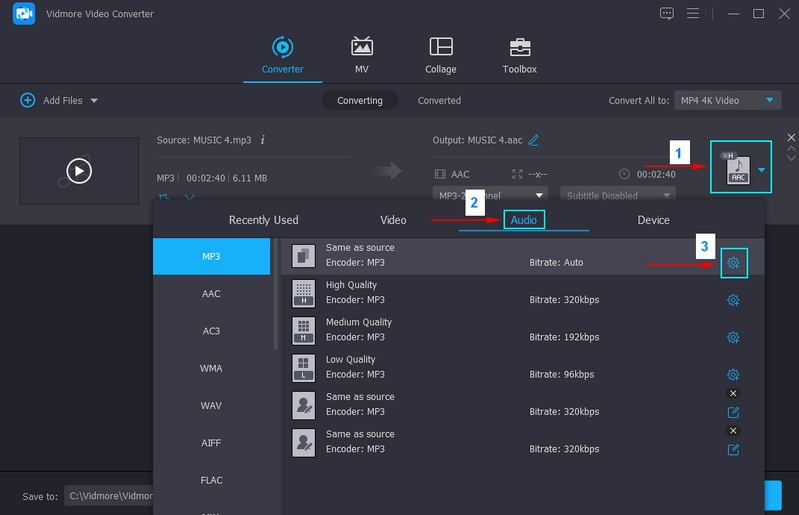Click the feedback chat icon in title bar
The width and height of the screenshot is (799, 515).
(667, 13)
